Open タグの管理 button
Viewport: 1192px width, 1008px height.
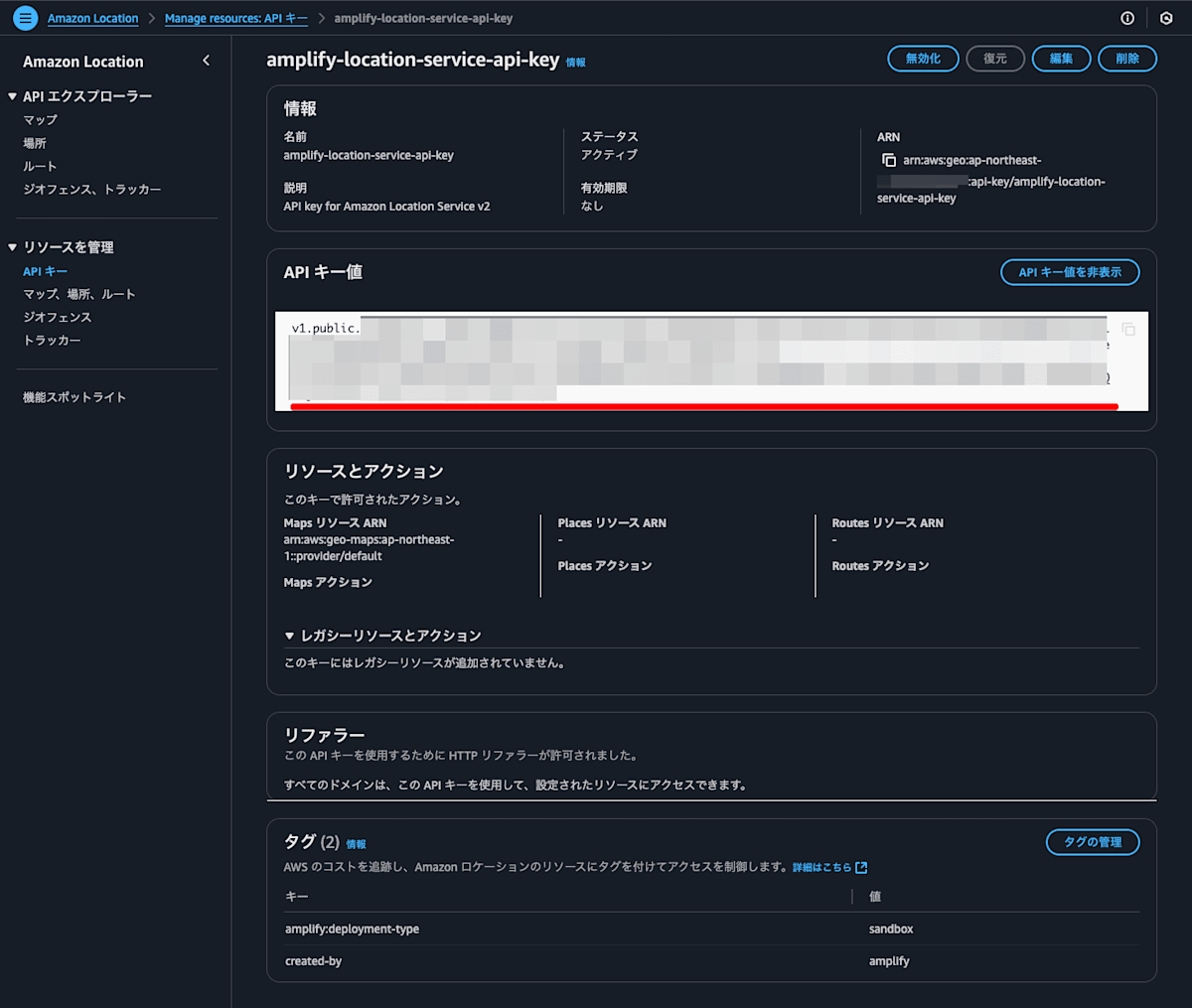coord(1093,842)
